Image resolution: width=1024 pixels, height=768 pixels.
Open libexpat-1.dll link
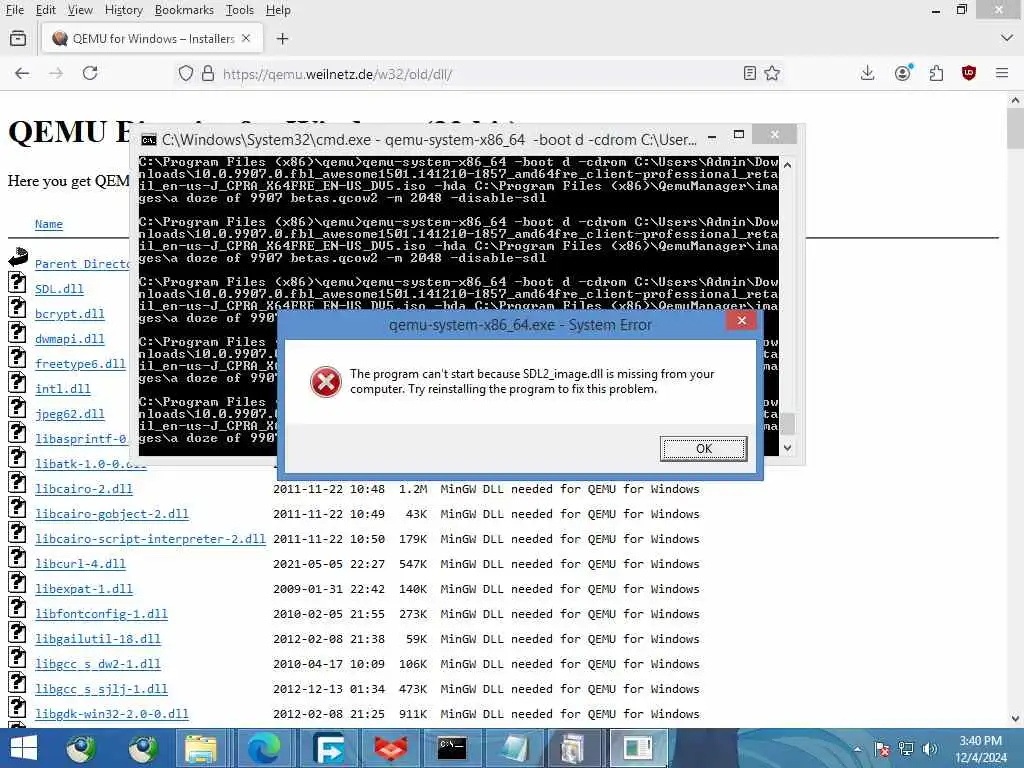coord(84,589)
